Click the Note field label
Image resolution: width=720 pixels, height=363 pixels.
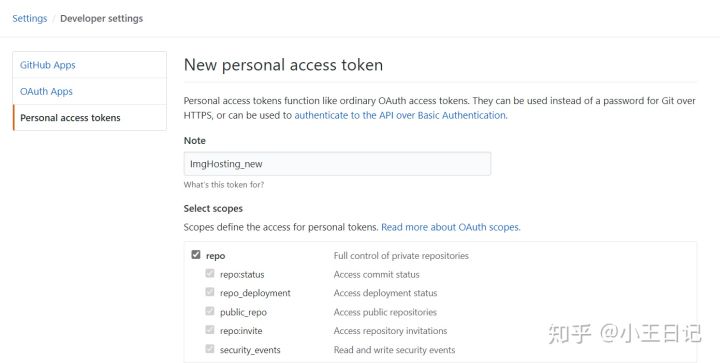coord(195,140)
